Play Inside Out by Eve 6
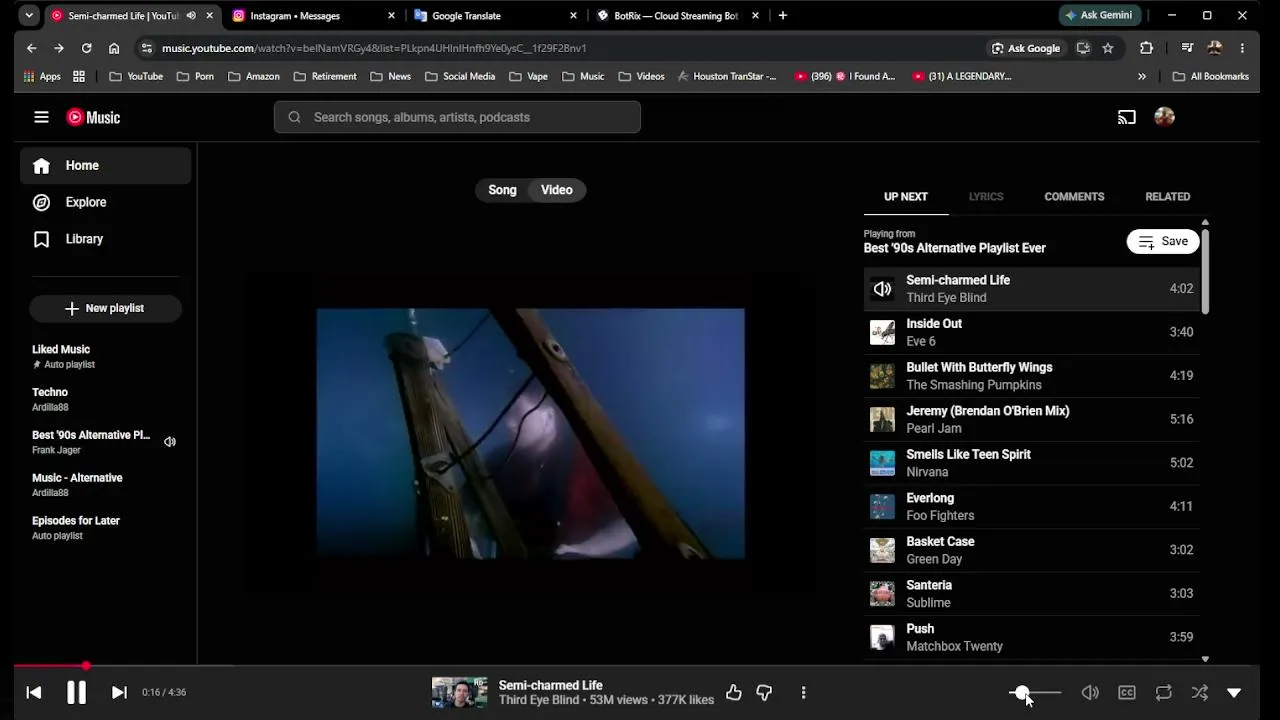Image resolution: width=1280 pixels, height=720 pixels. coord(1031,332)
